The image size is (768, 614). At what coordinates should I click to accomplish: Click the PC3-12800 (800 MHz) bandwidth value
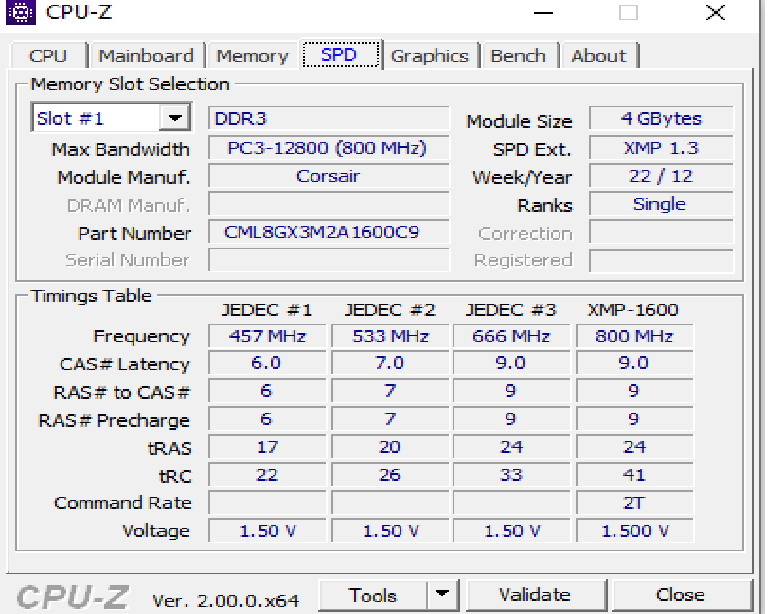click(328, 148)
